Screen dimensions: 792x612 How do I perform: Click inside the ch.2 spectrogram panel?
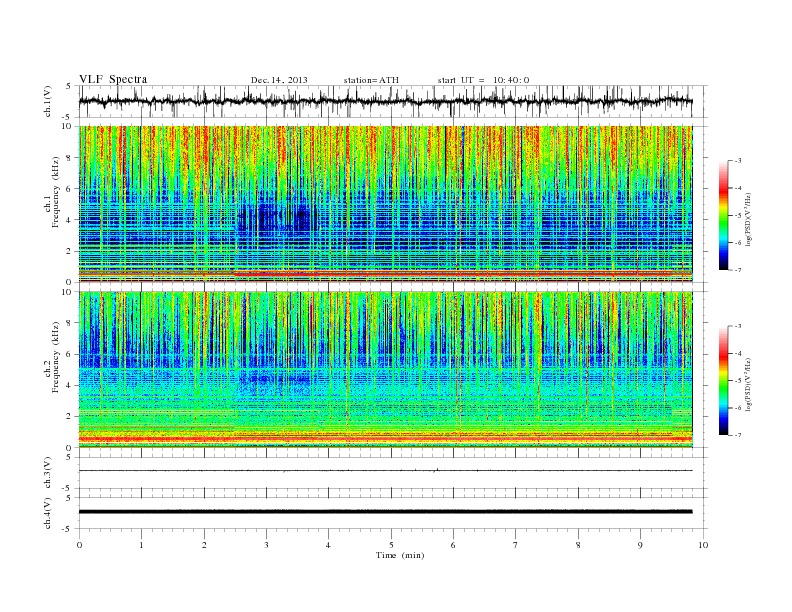pyautogui.click(x=385, y=370)
